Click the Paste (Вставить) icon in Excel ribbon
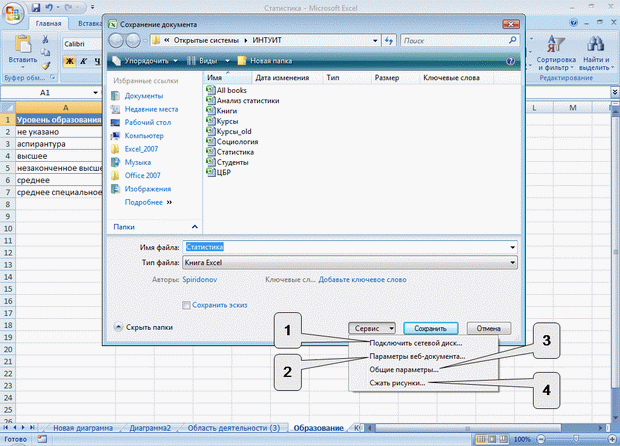620x446 pixels. tap(23, 44)
